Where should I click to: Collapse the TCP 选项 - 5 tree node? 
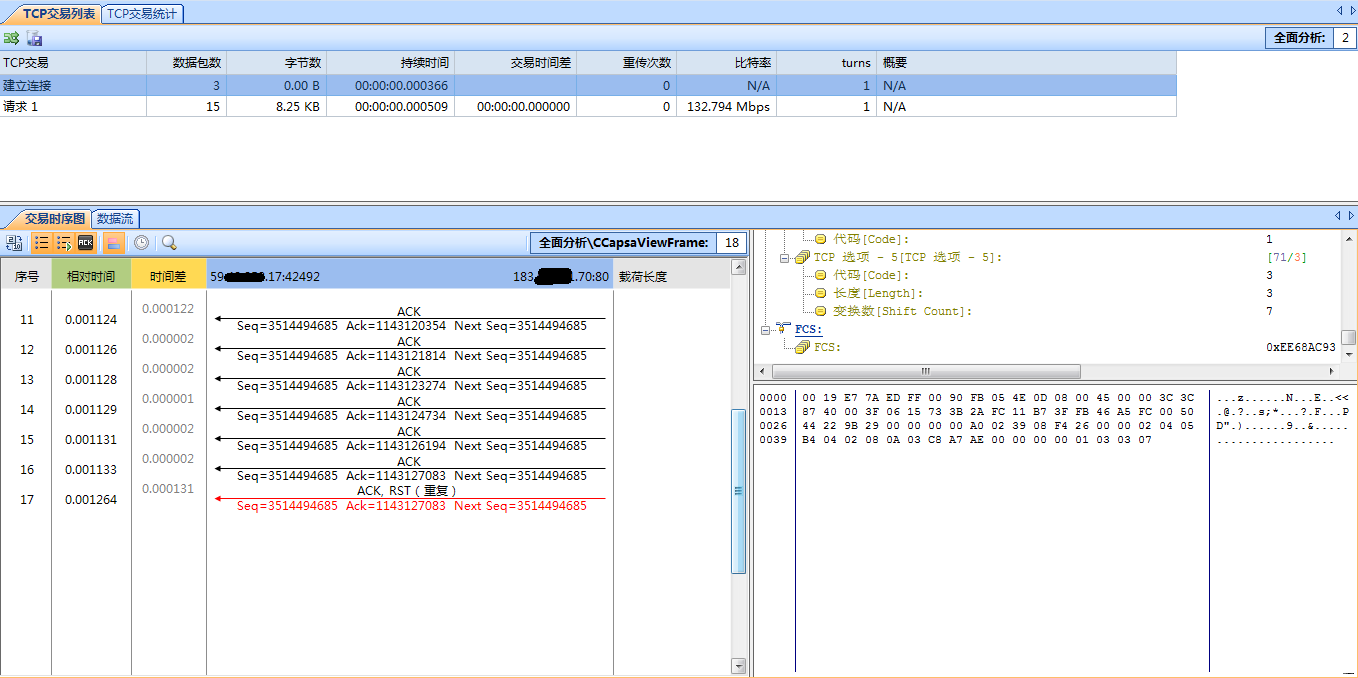click(786, 258)
